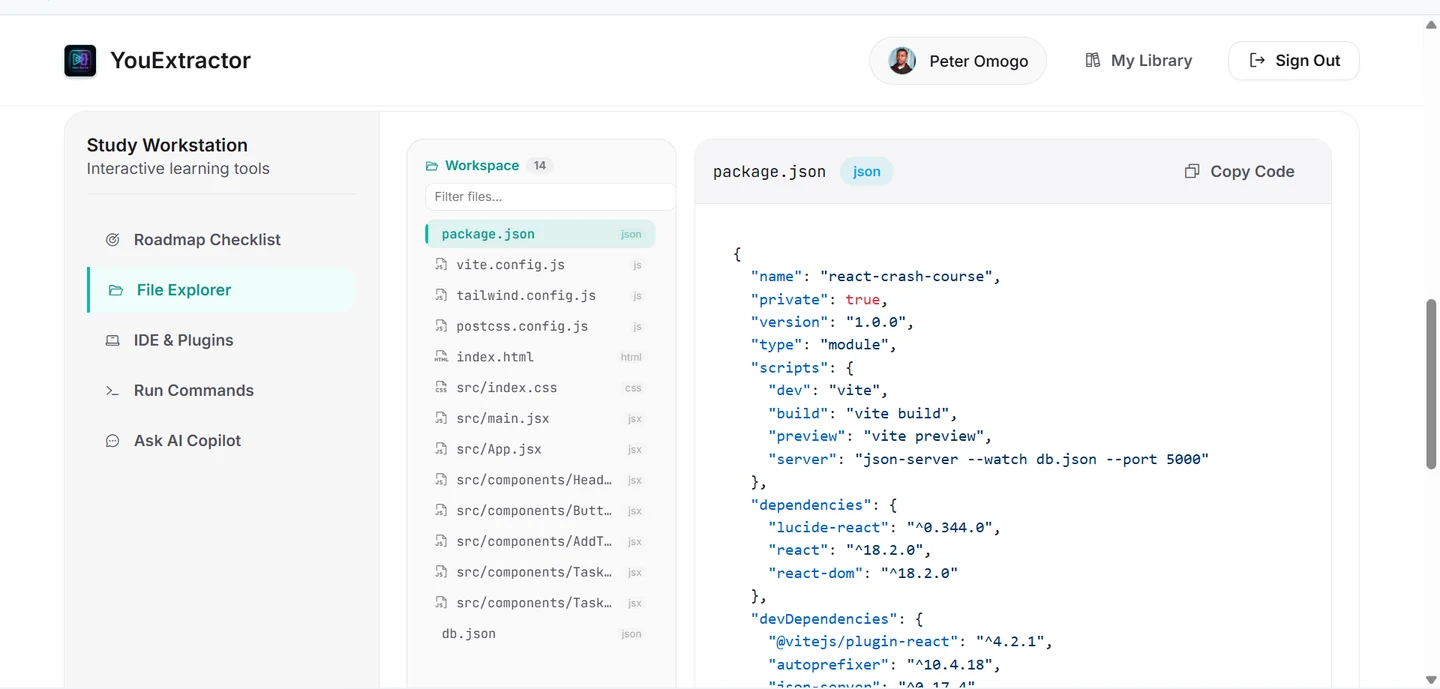Click the src/components/Head file icon

(441, 480)
